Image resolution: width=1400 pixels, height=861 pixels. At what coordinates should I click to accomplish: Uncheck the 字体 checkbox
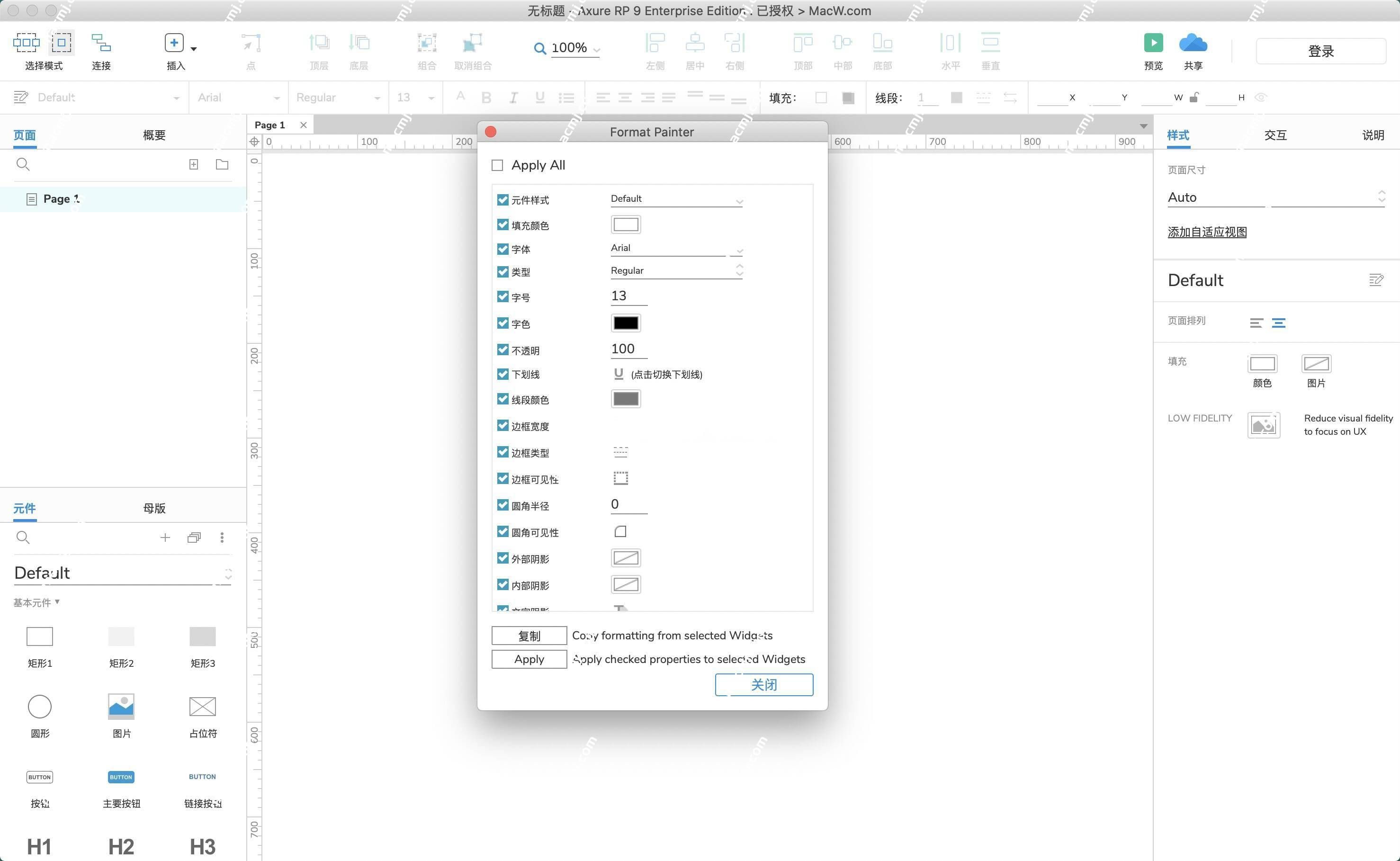502,249
